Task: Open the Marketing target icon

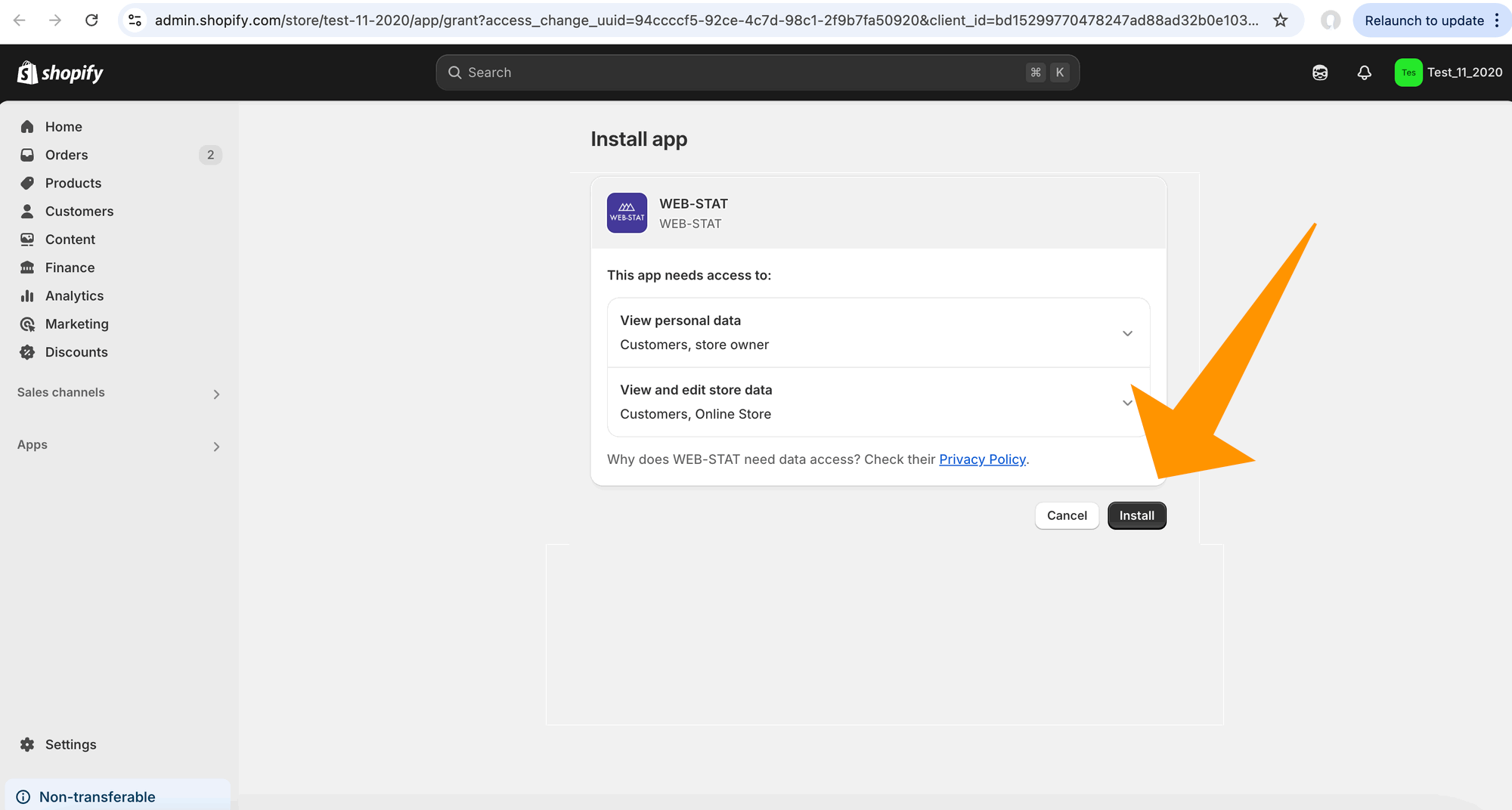Action: click(27, 324)
